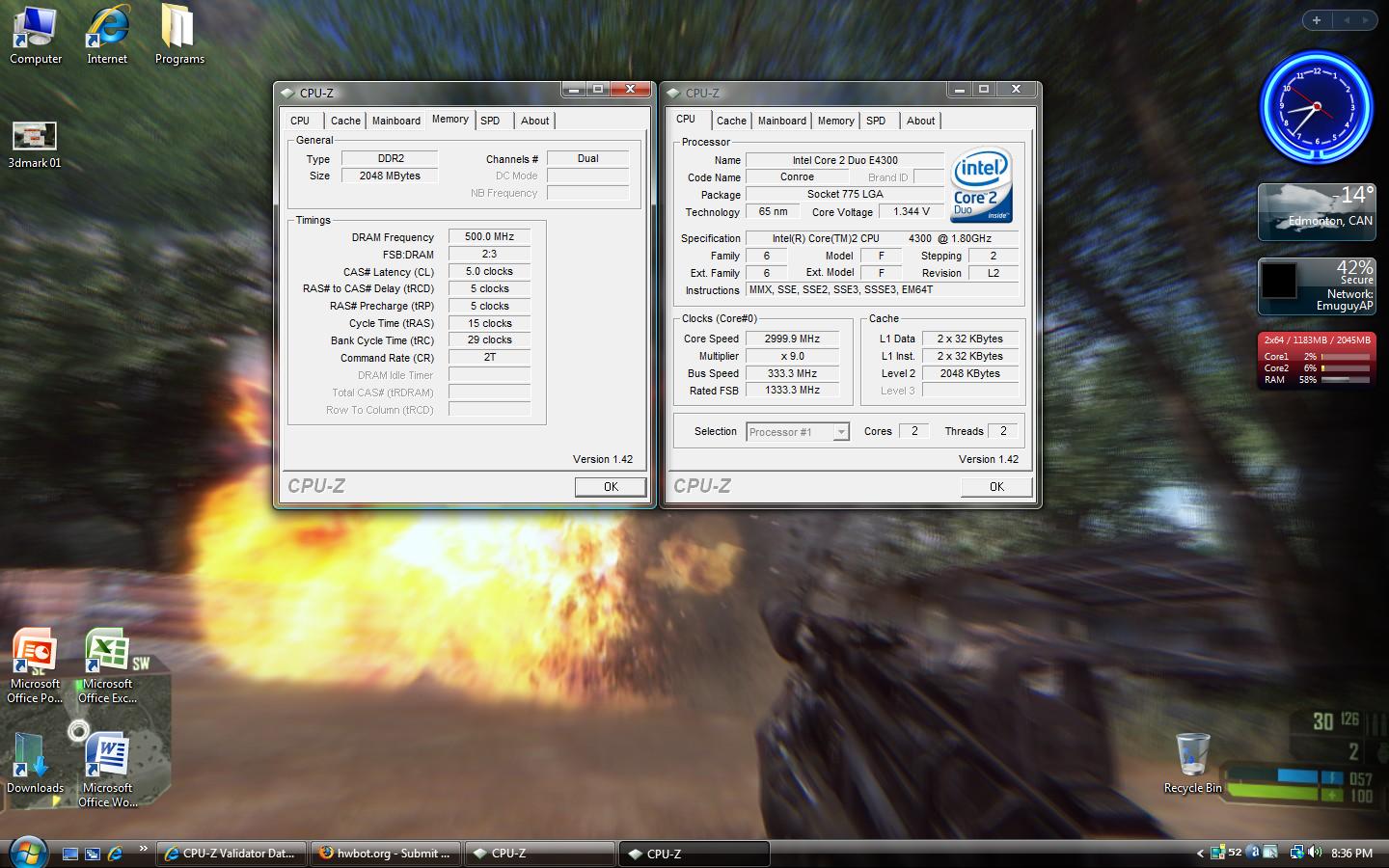Add a gadget with the sidebar plus button
Screen dimensions: 1389x868
pyautogui.click(x=1317, y=20)
